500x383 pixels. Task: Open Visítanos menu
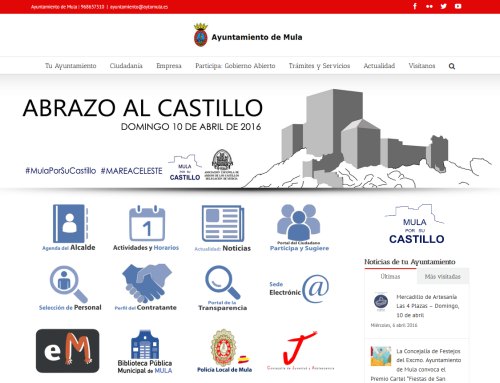(x=422, y=66)
